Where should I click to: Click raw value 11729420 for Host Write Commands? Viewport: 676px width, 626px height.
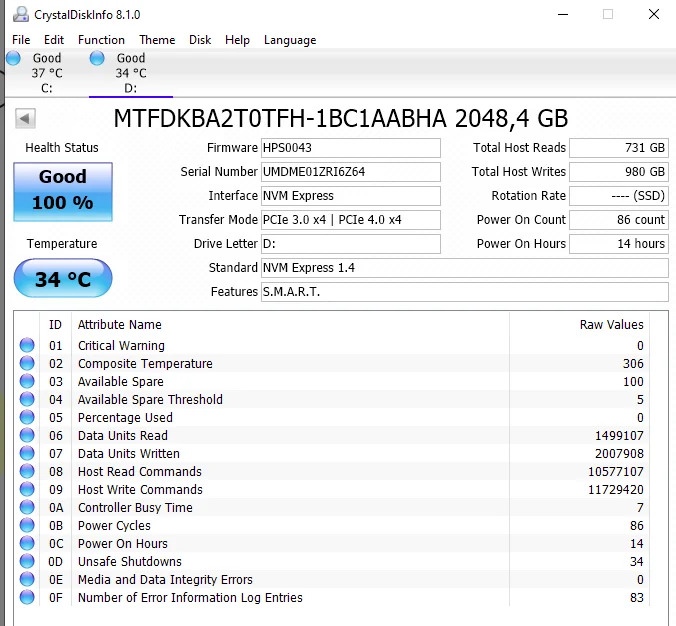pos(616,490)
